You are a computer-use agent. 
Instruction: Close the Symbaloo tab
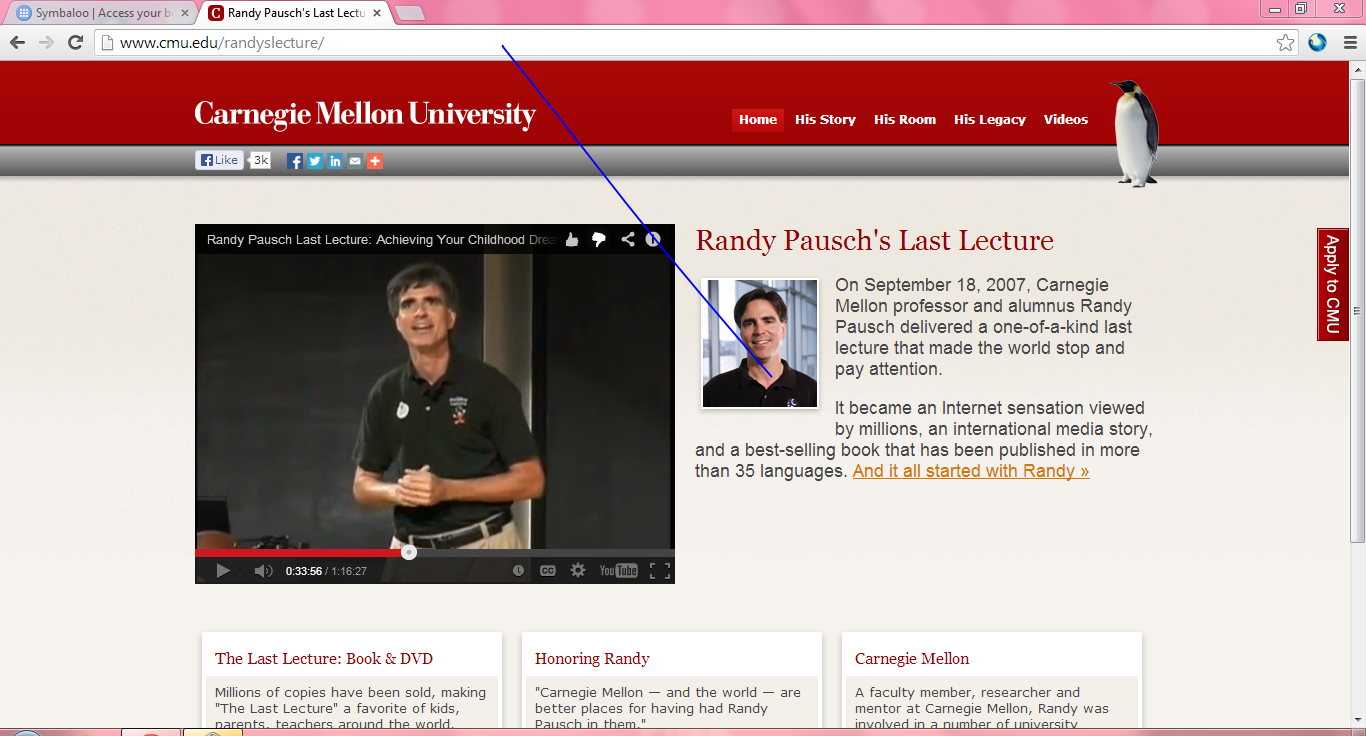point(185,13)
